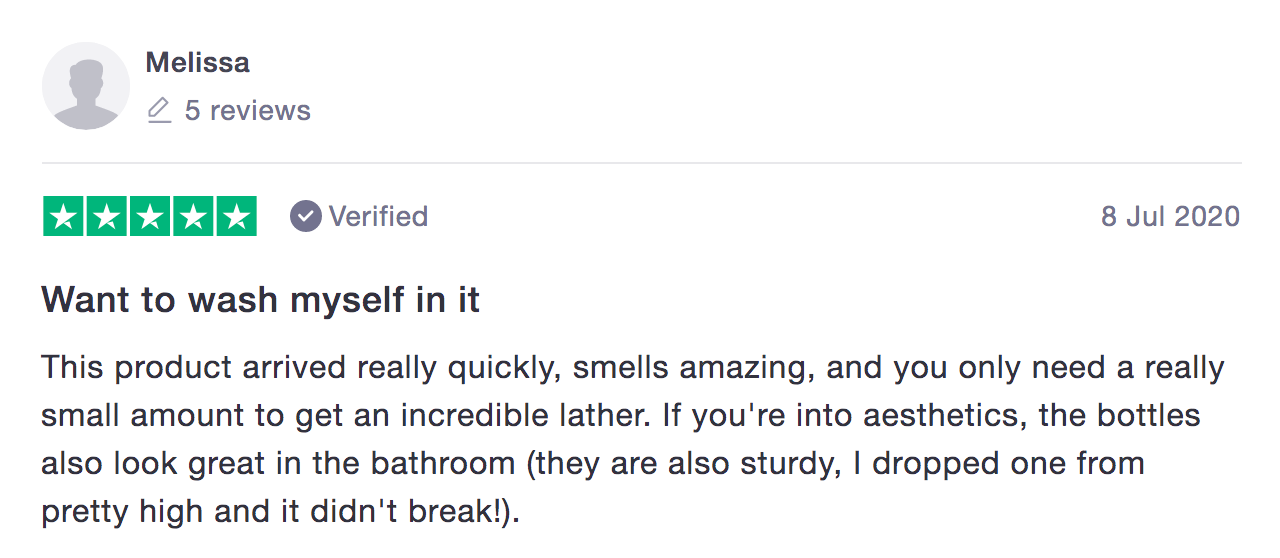Screen dimensions: 1280x558
Task: Click the Verified checkmark badge icon
Action: pyautogui.click(x=306, y=216)
